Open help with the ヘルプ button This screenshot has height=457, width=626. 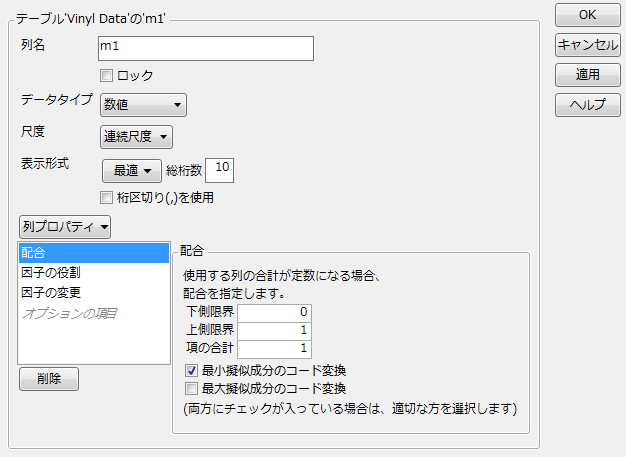(588, 105)
